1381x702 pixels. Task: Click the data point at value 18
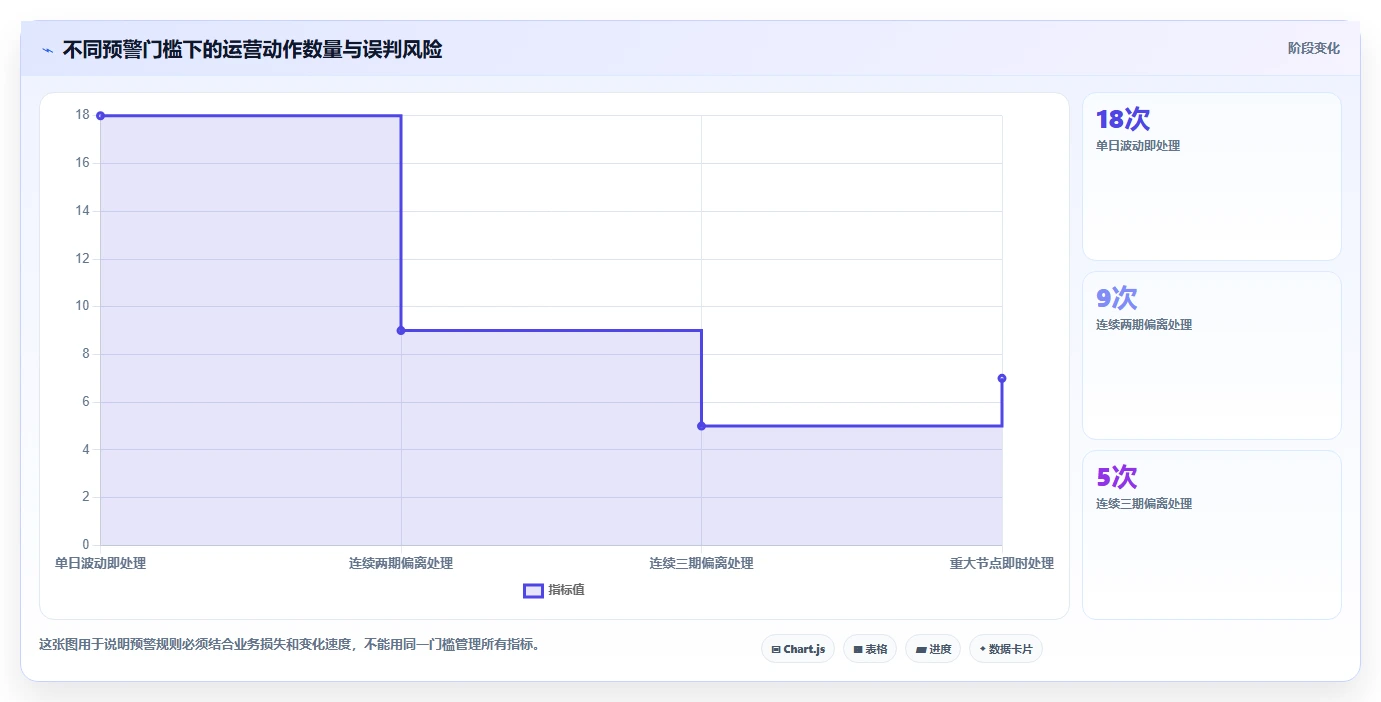pos(100,116)
